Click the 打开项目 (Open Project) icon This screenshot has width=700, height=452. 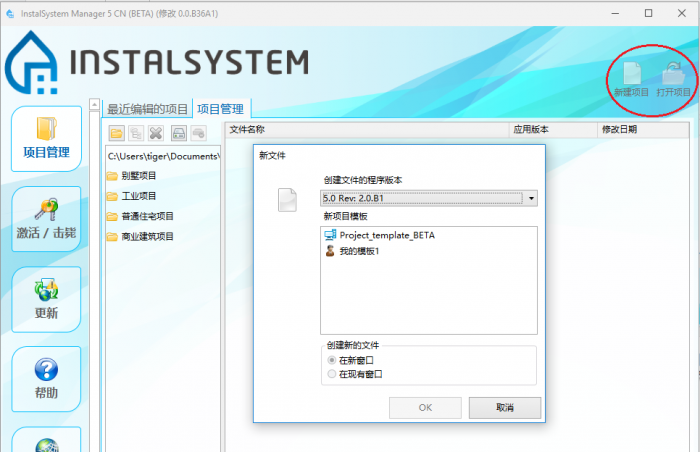673,76
